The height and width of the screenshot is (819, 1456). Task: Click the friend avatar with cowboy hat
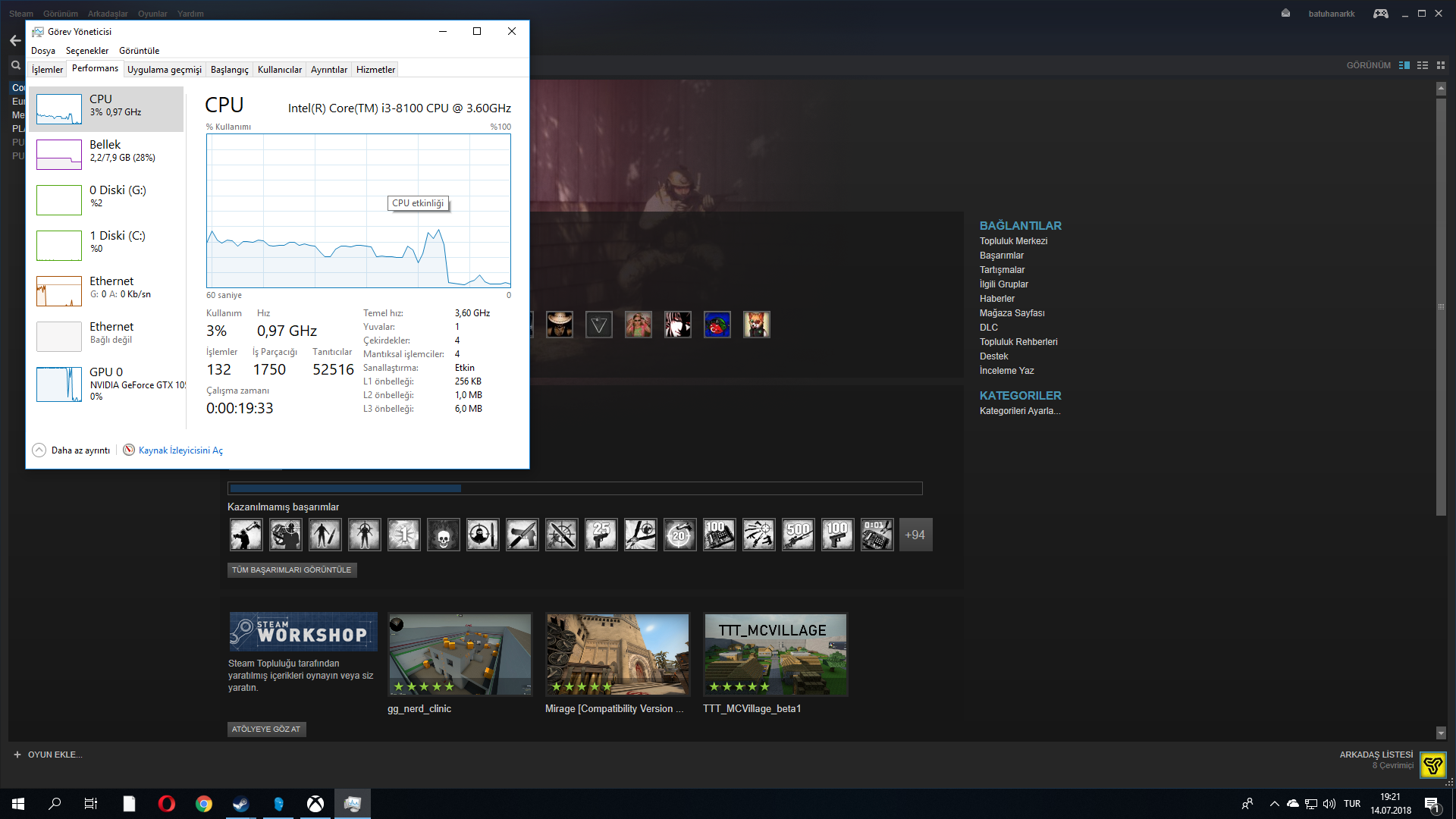[x=560, y=325]
